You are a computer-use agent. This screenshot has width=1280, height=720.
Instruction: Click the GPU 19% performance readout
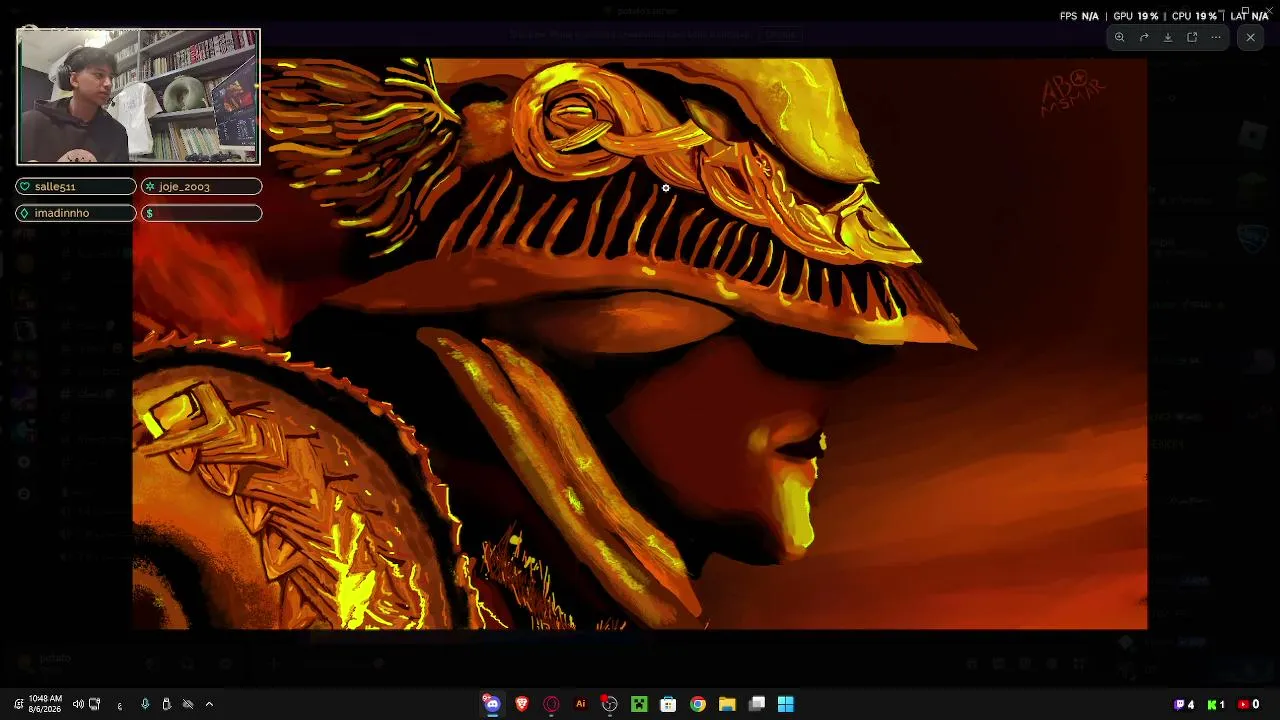[x=1136, y=16]
